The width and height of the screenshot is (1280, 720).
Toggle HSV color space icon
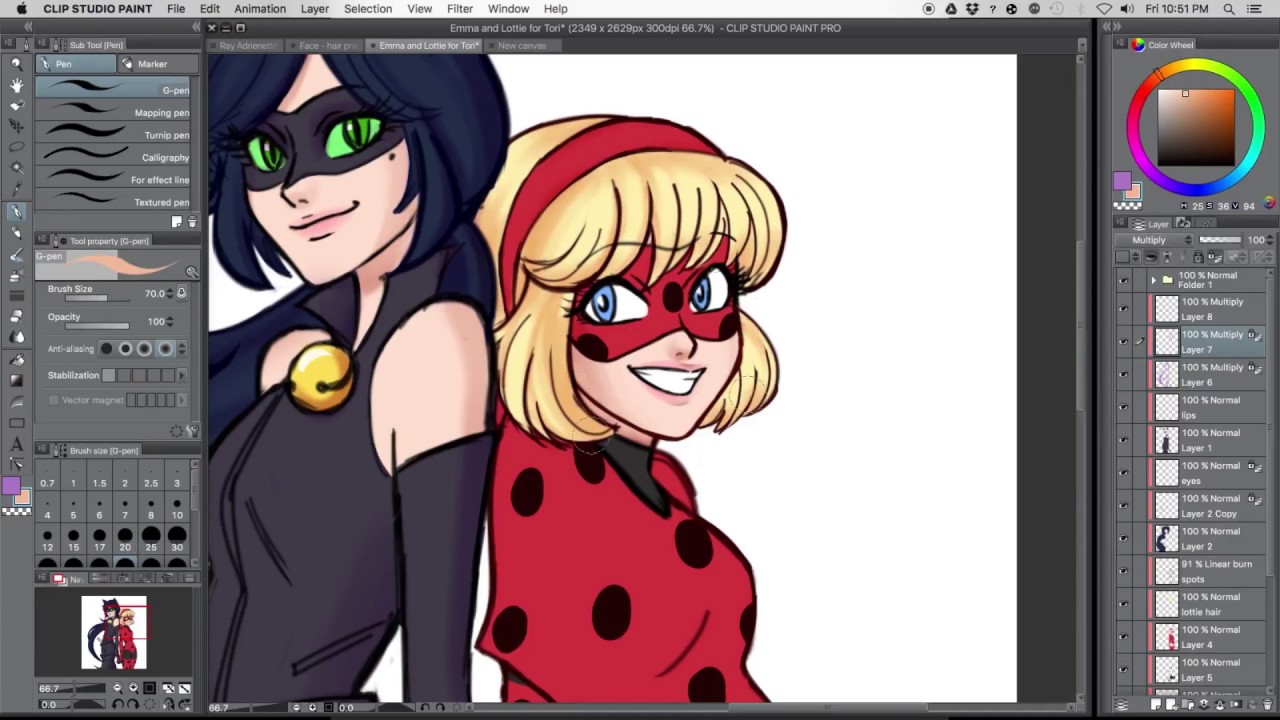point(1269,204)
